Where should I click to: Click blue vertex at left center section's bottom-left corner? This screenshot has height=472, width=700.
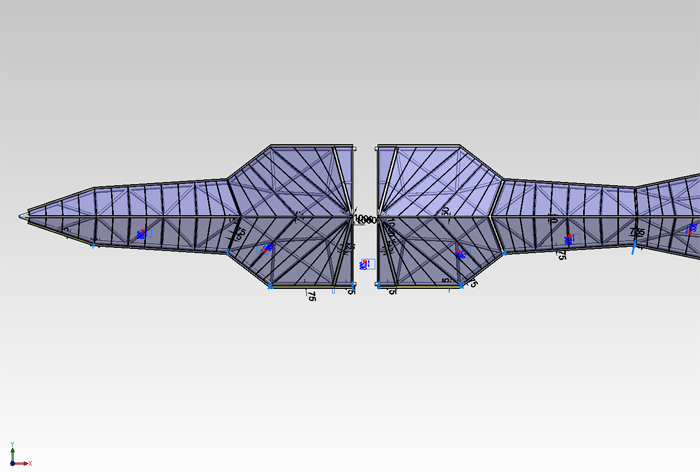[x=270, y=287]
